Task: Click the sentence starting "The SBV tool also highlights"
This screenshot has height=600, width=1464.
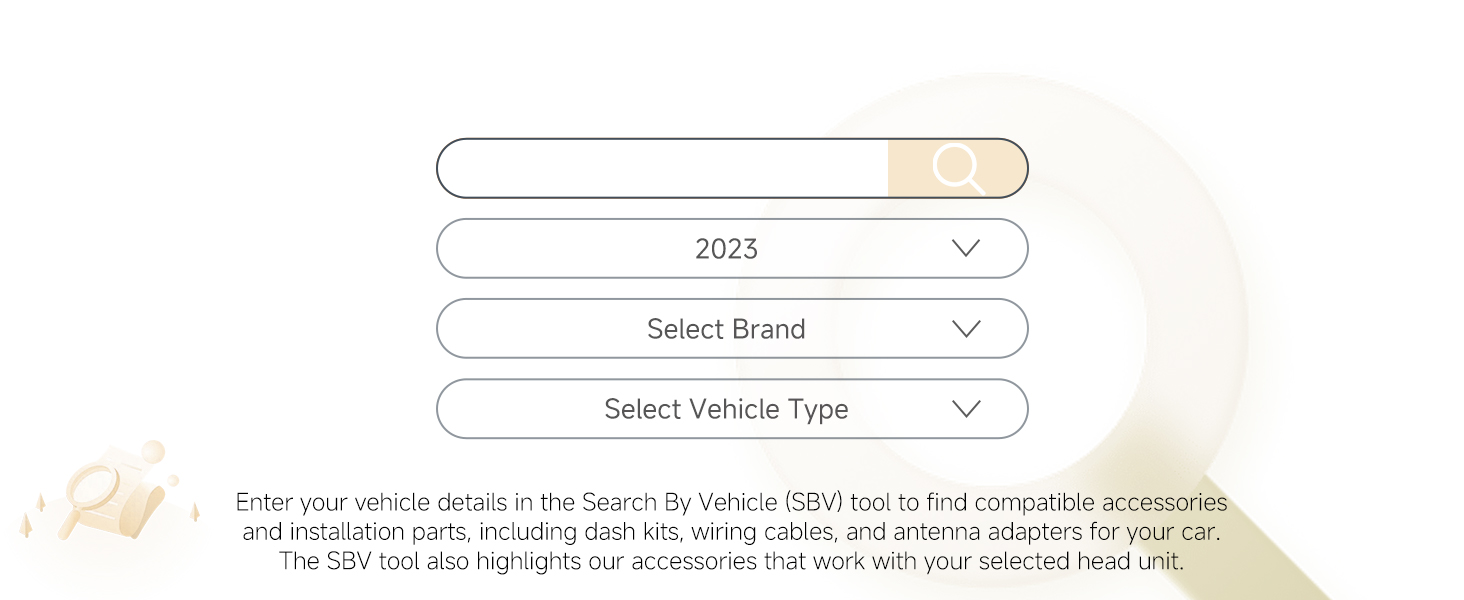Action: pyautogui.click(x=732, y=561)
